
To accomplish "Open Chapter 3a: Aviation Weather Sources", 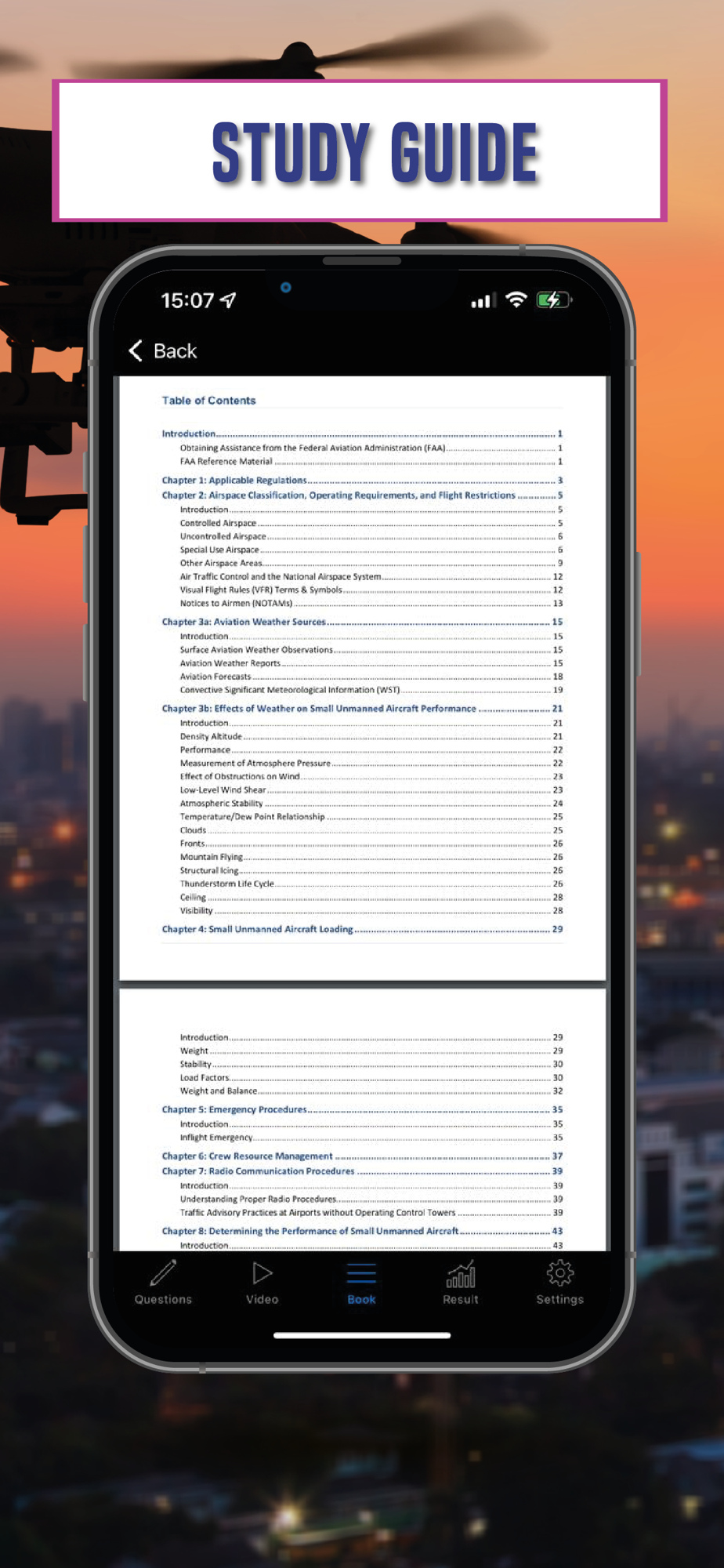I will (x=362, y=622).
